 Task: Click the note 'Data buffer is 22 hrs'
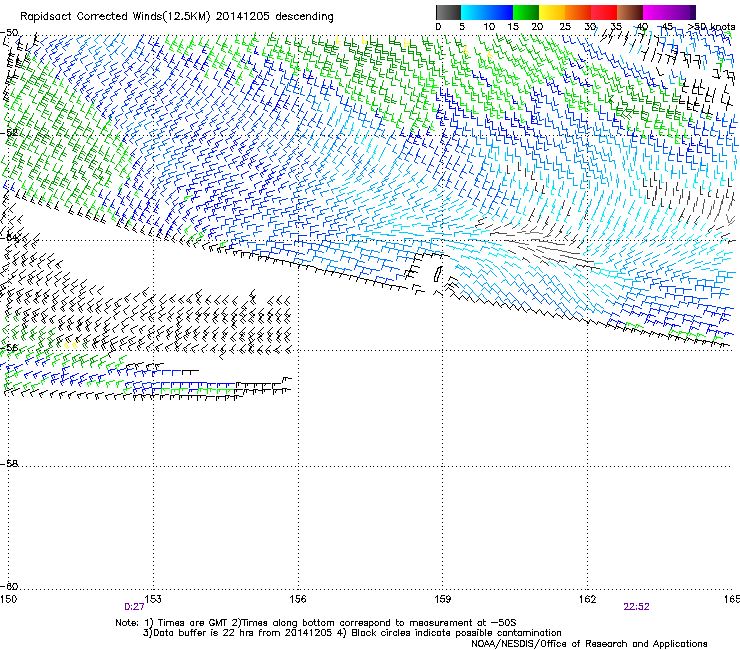click(205, 633)
